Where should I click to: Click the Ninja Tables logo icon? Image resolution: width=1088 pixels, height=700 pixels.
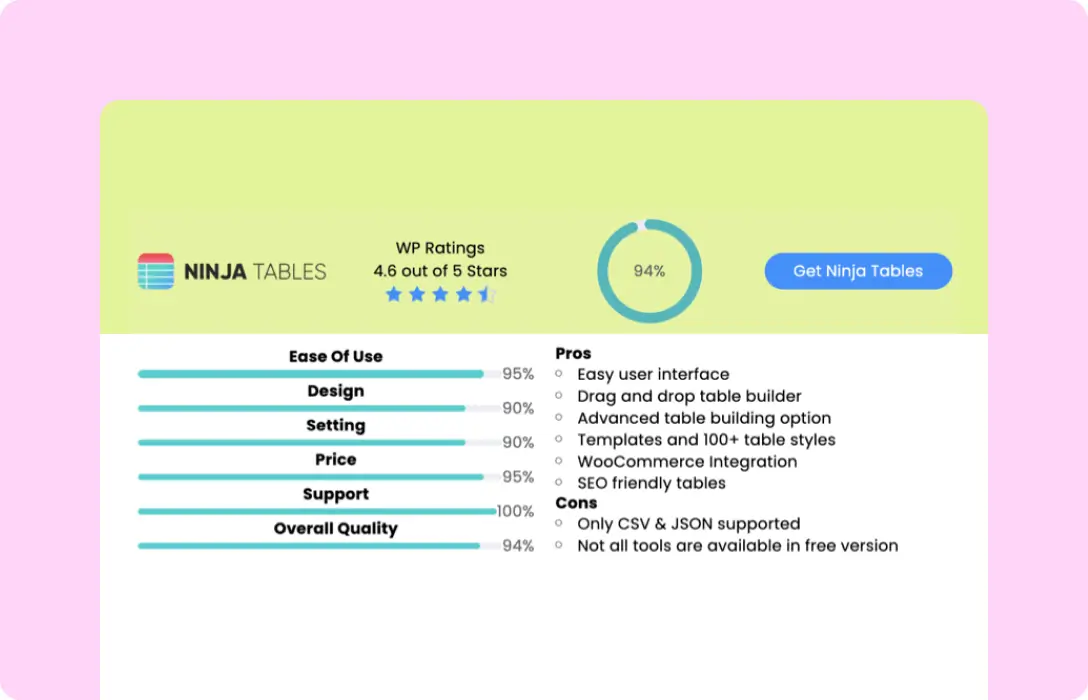(156, 271)
